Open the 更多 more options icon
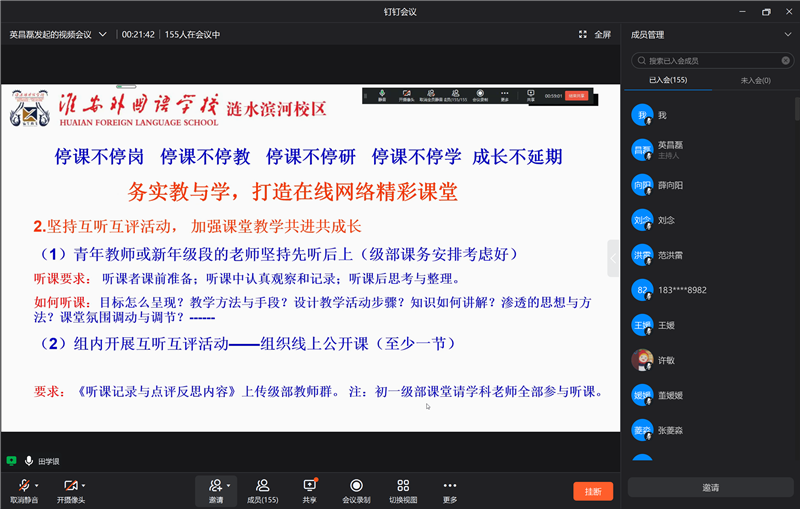The image size is (800, 509). (x=450, y=486)
